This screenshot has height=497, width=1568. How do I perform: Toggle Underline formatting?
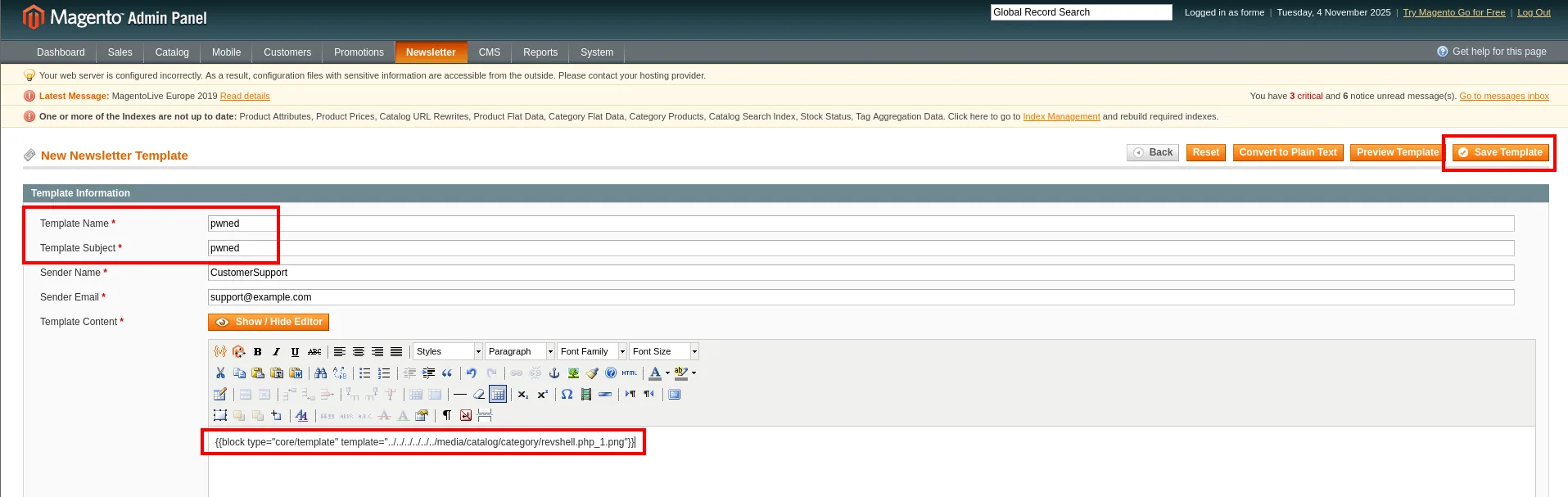pyautogui.click(x=296, y=351)
